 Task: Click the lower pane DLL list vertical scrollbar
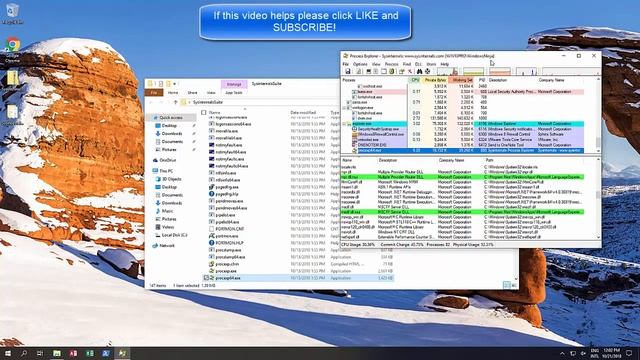coord(598,198)
